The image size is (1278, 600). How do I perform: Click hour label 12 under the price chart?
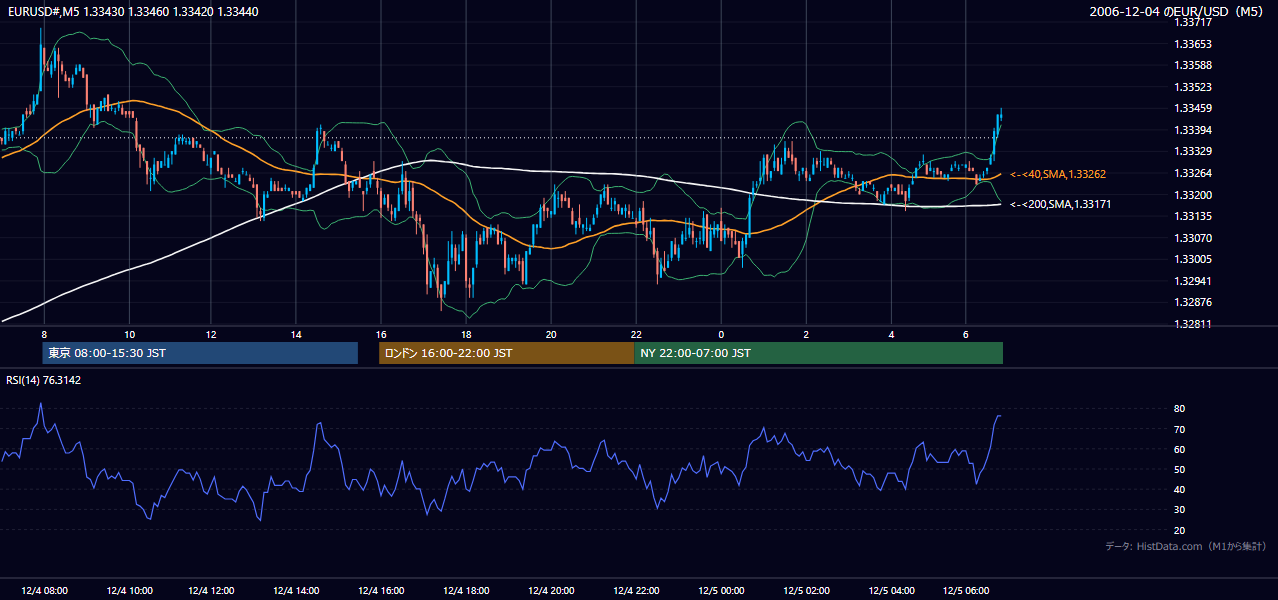point(211,333)
